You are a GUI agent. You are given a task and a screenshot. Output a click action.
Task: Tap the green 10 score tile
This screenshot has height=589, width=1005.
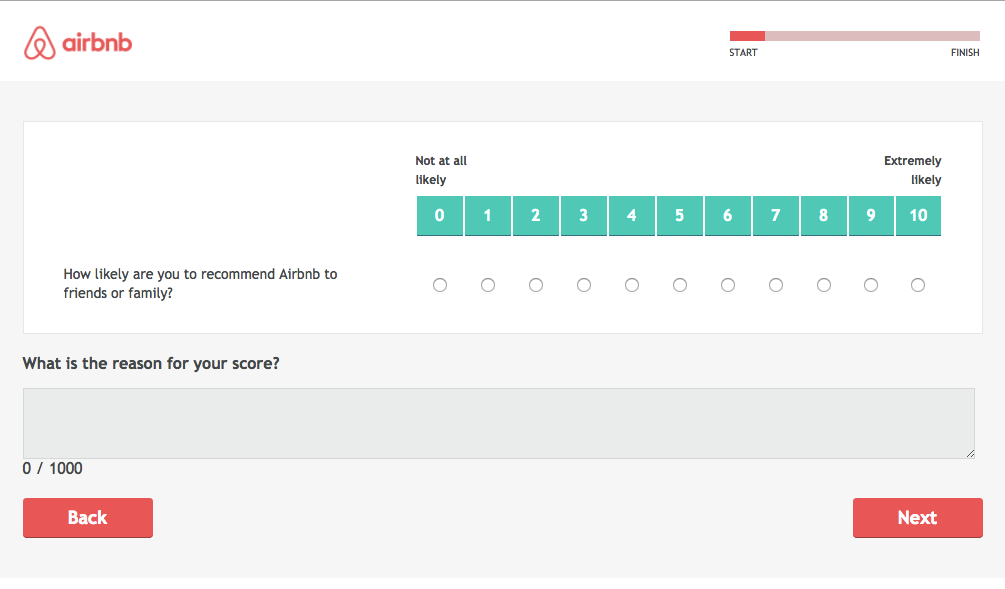click(918, 216)
